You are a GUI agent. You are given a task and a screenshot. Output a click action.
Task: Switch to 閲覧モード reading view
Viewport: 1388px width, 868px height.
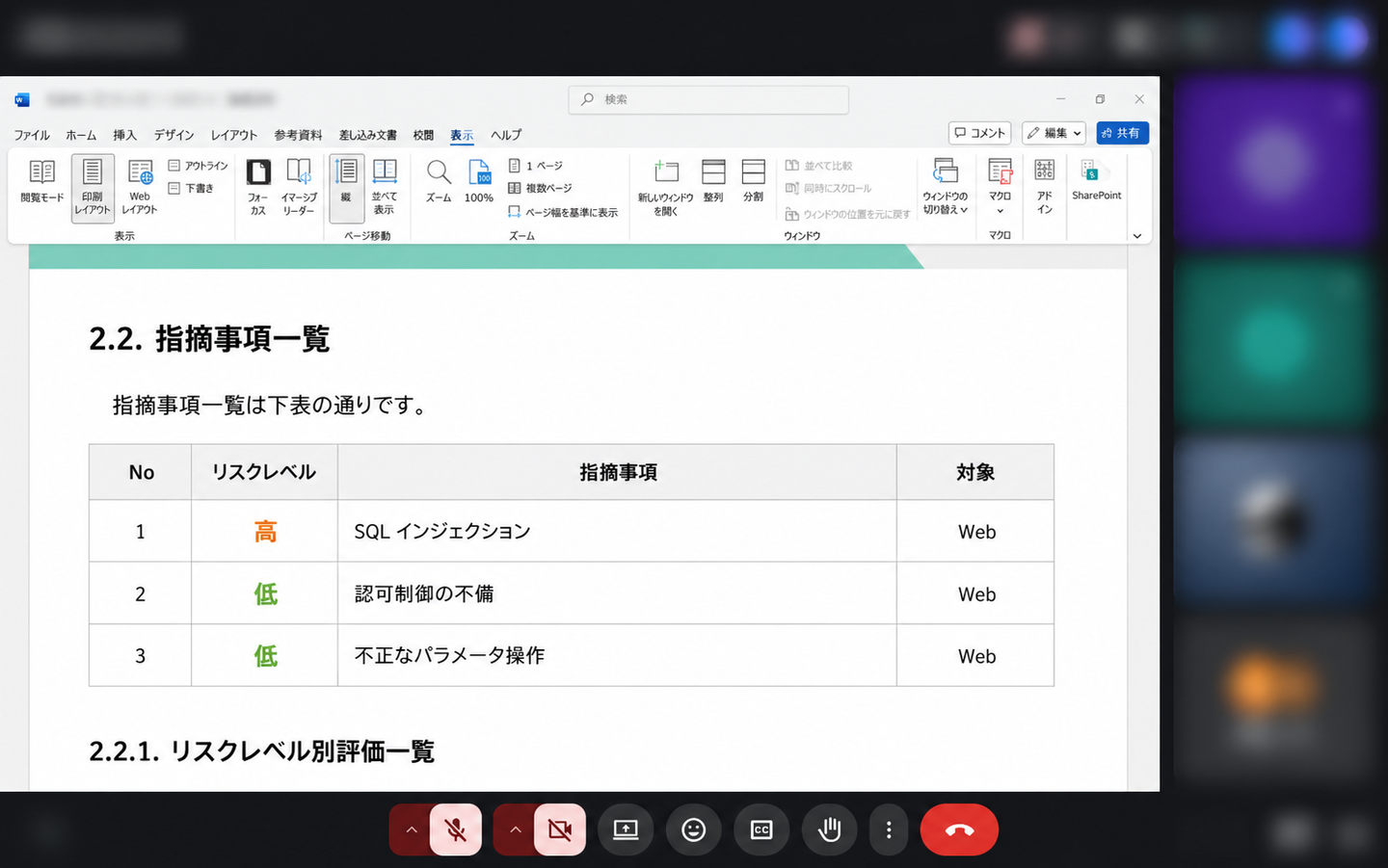41,183
